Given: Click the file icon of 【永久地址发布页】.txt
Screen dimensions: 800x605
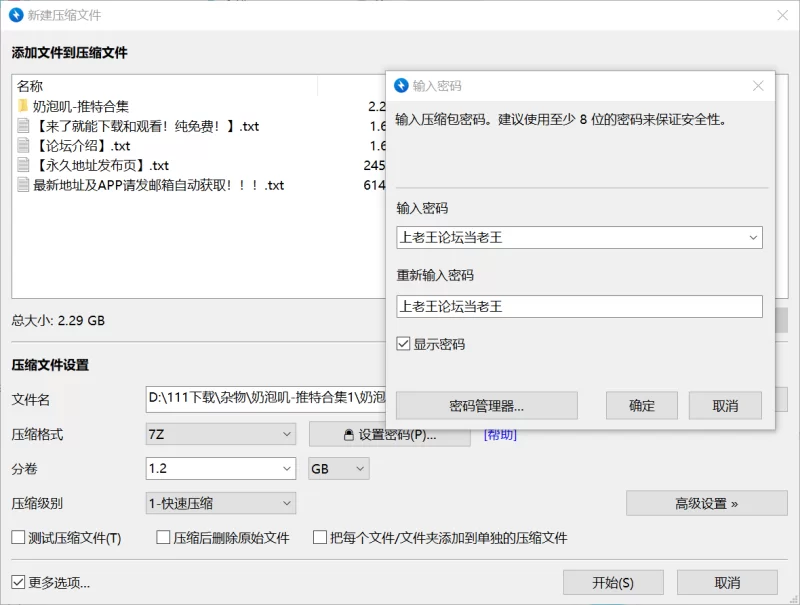Looking at the screenshot, I should (x=23, y=165).
